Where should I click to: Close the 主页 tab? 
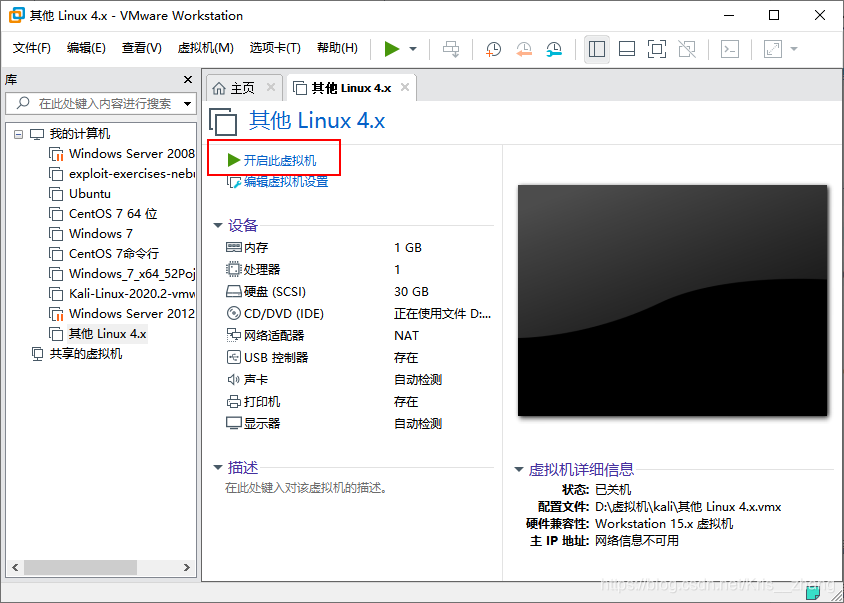pos(271,87)
